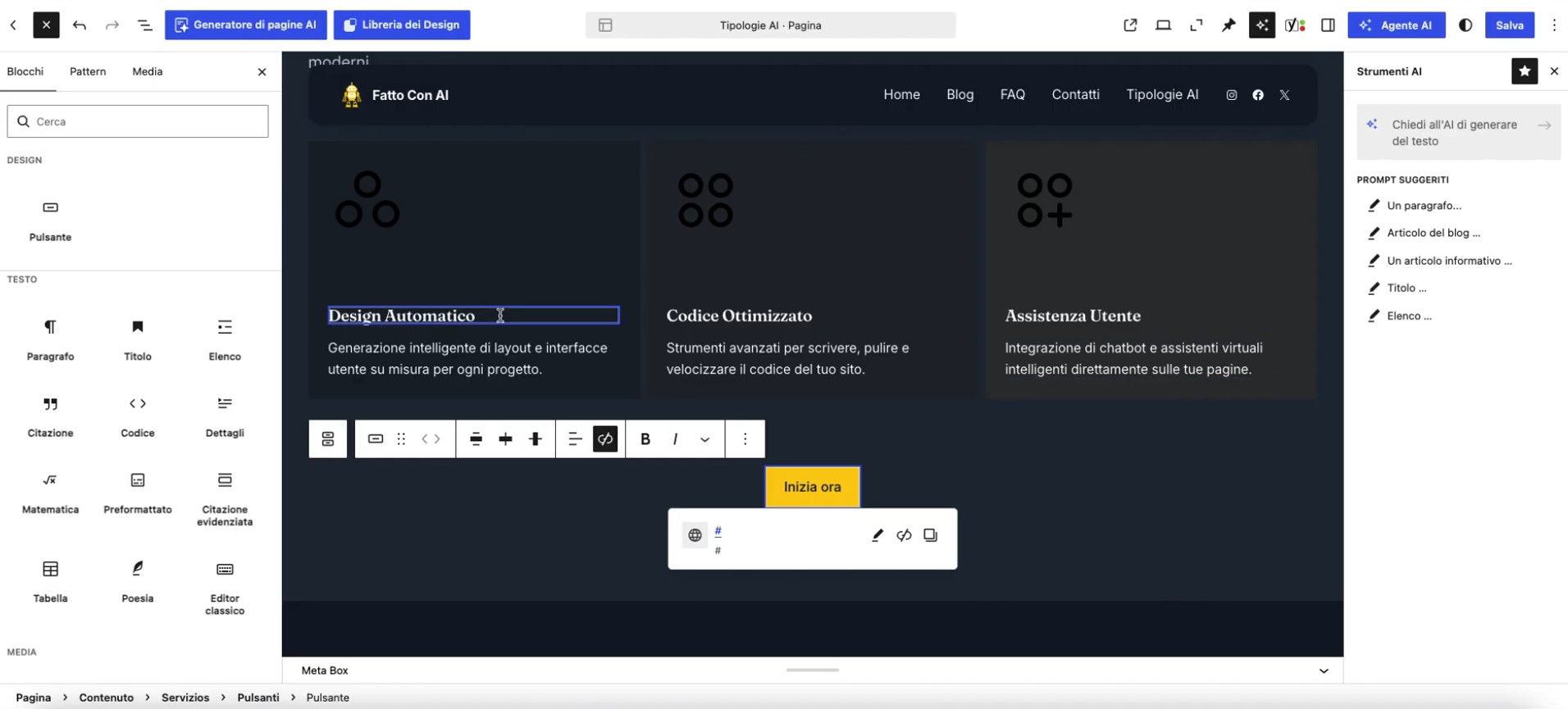Open block options three-dot menu

[x=745, y=439]
